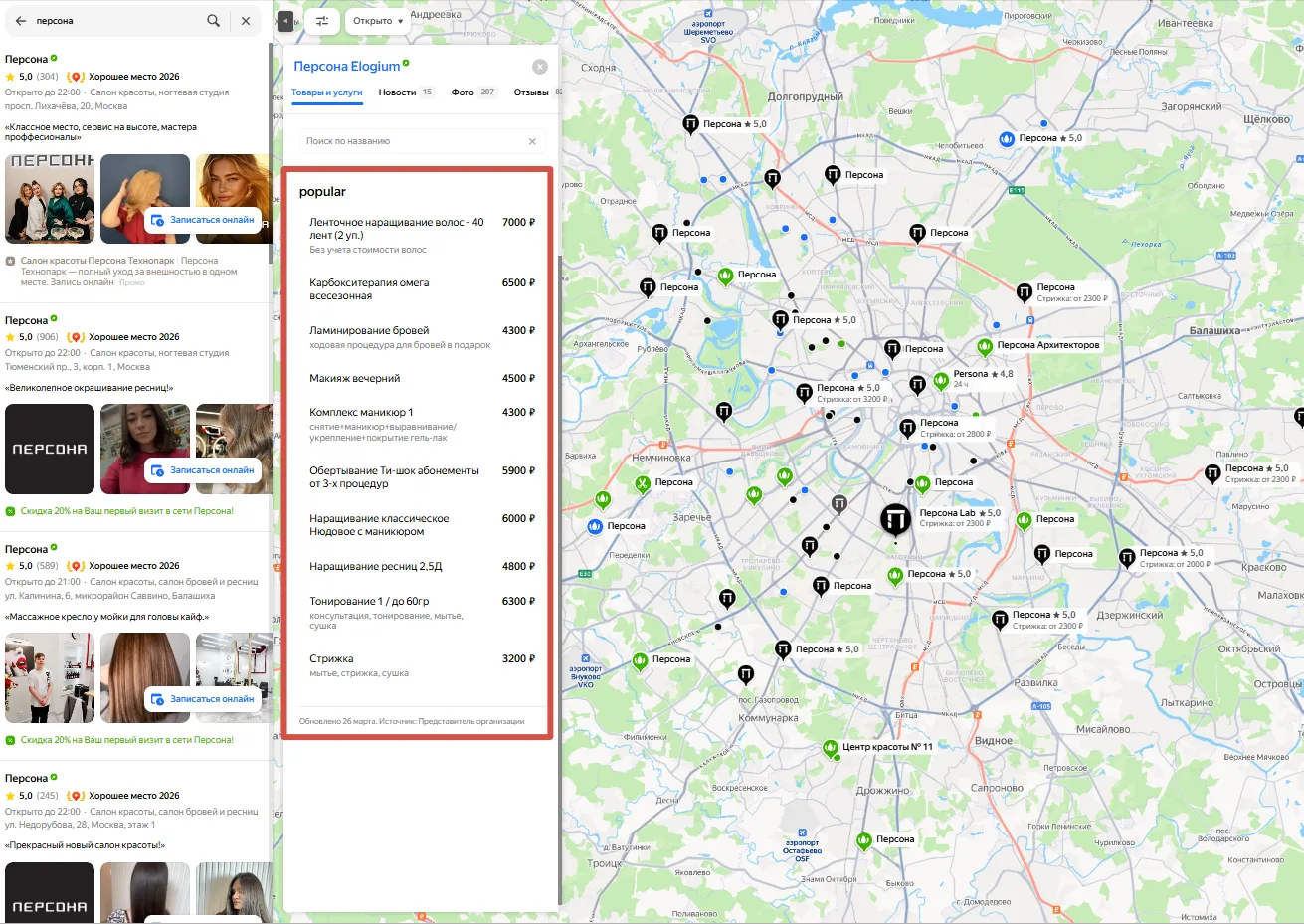Open the 'Салон красоты Персона Технопарк' promo link

click(95, 261)
